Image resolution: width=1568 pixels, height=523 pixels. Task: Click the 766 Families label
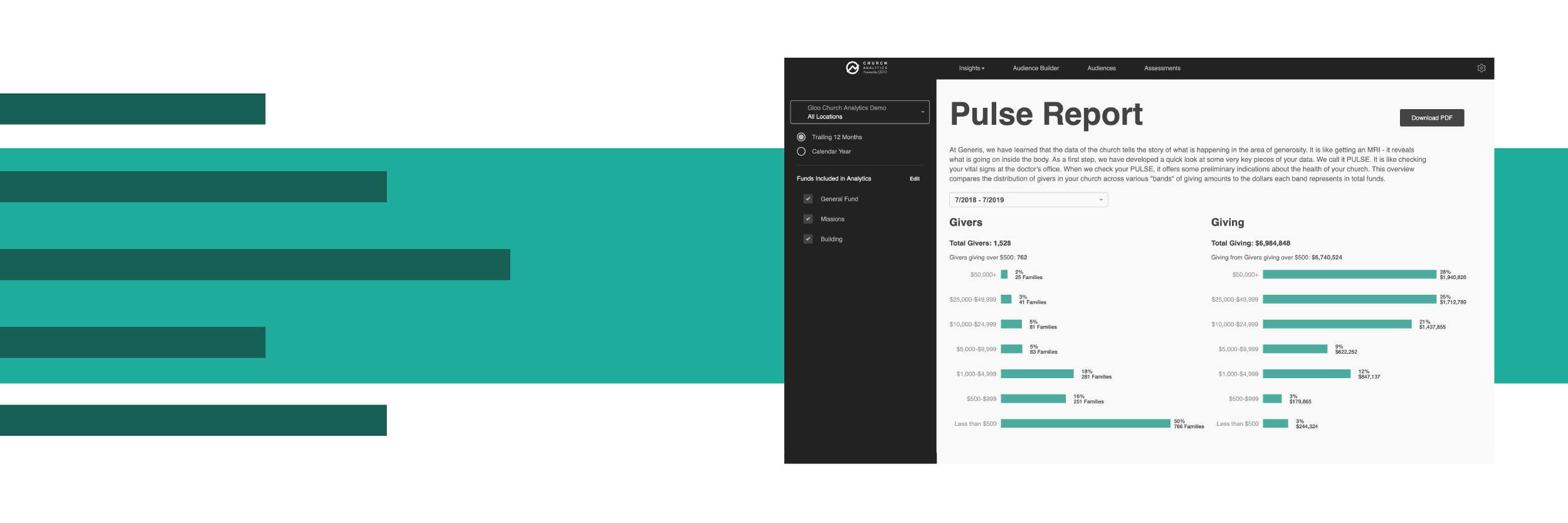[1189, 426]
